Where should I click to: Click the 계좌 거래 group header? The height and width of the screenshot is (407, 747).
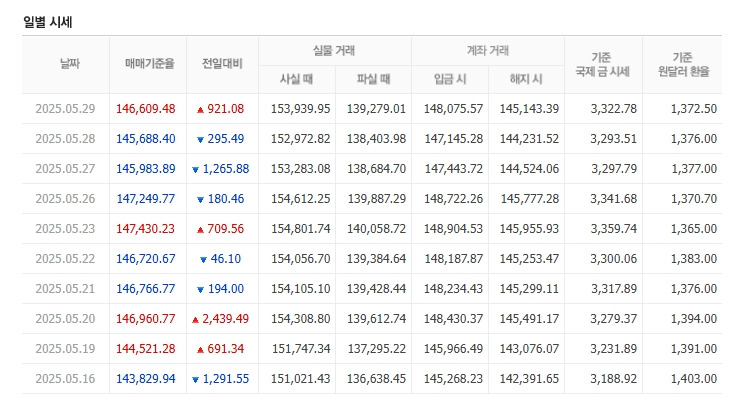pos(488,51)
